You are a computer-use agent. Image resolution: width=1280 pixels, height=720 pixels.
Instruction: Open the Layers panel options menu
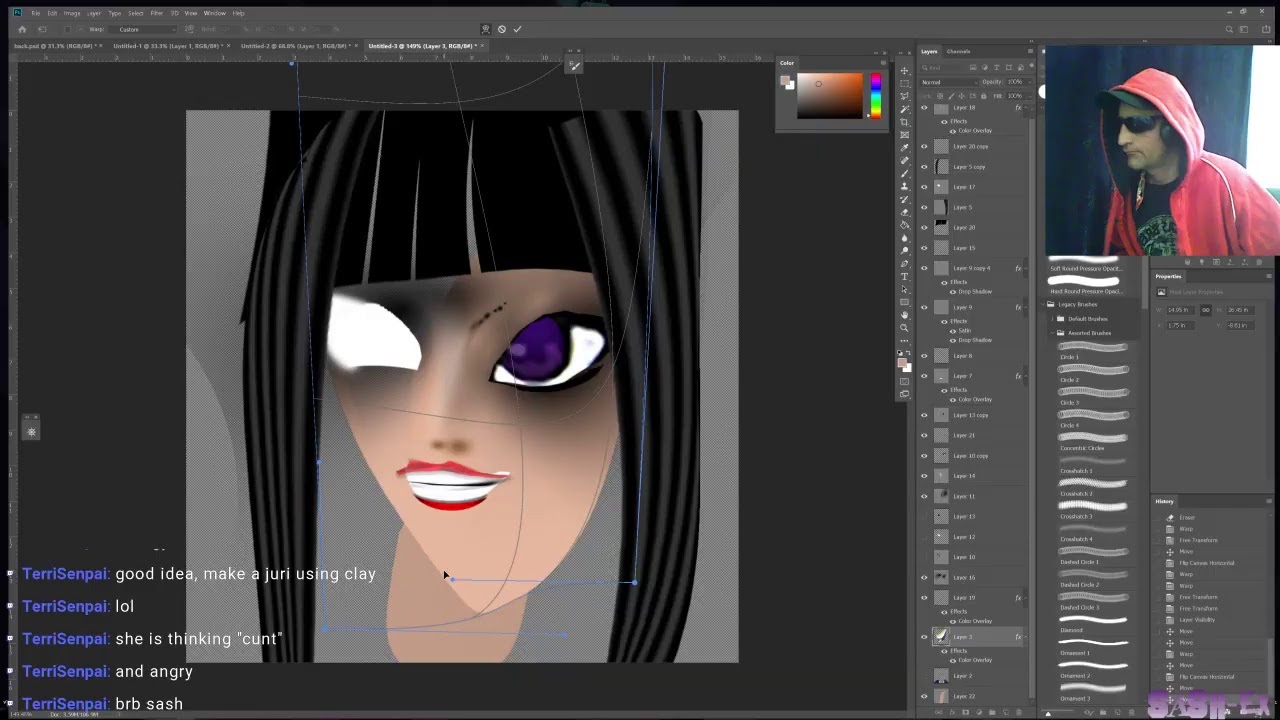tap(1030, 51)
